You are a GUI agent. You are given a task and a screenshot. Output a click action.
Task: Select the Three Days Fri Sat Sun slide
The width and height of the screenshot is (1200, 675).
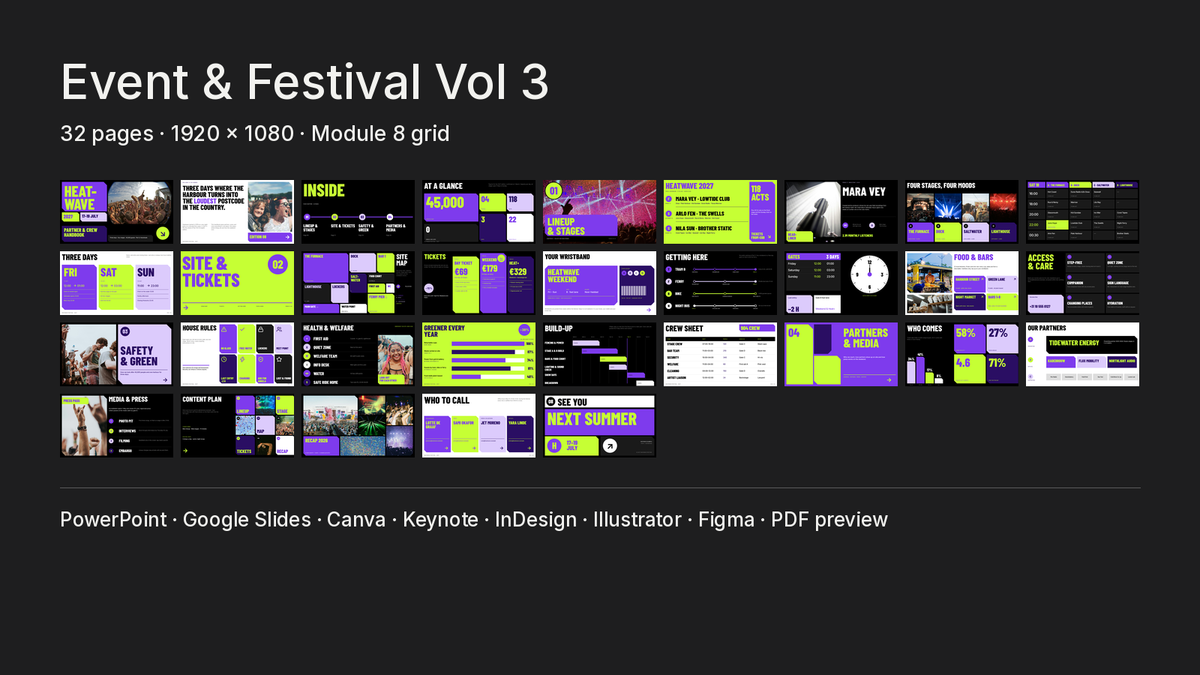(x=116, y=283)
